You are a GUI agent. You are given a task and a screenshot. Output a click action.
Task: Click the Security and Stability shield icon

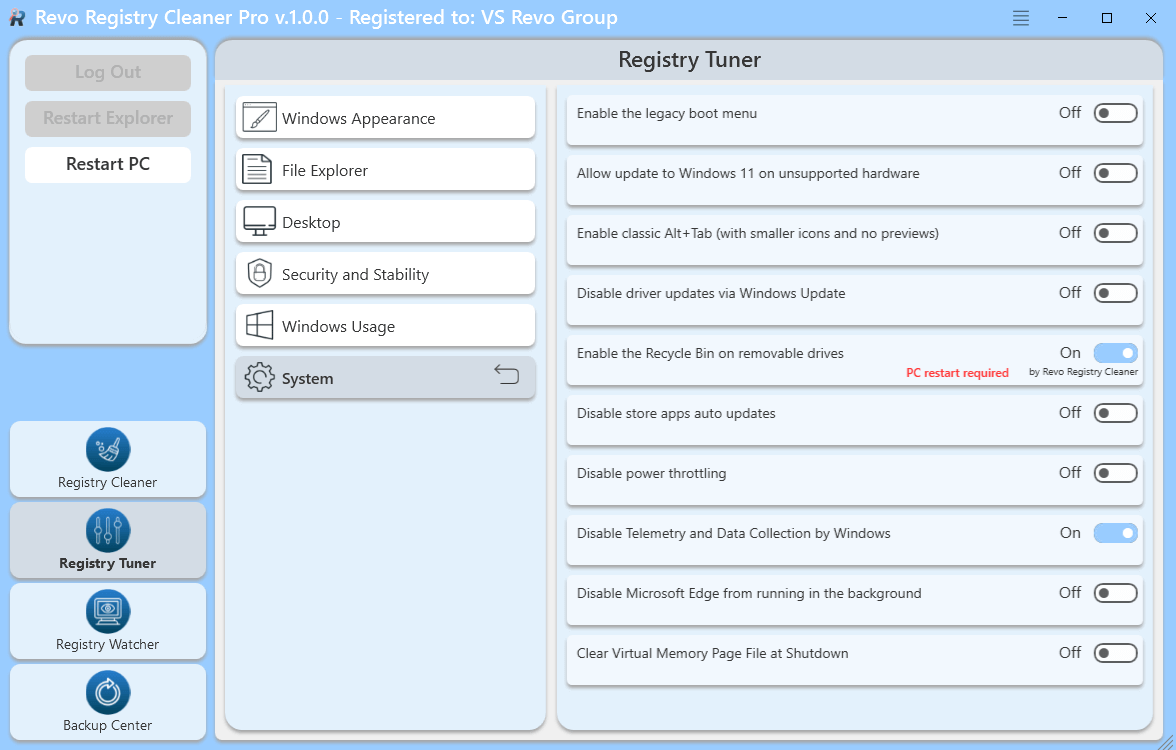259,274
